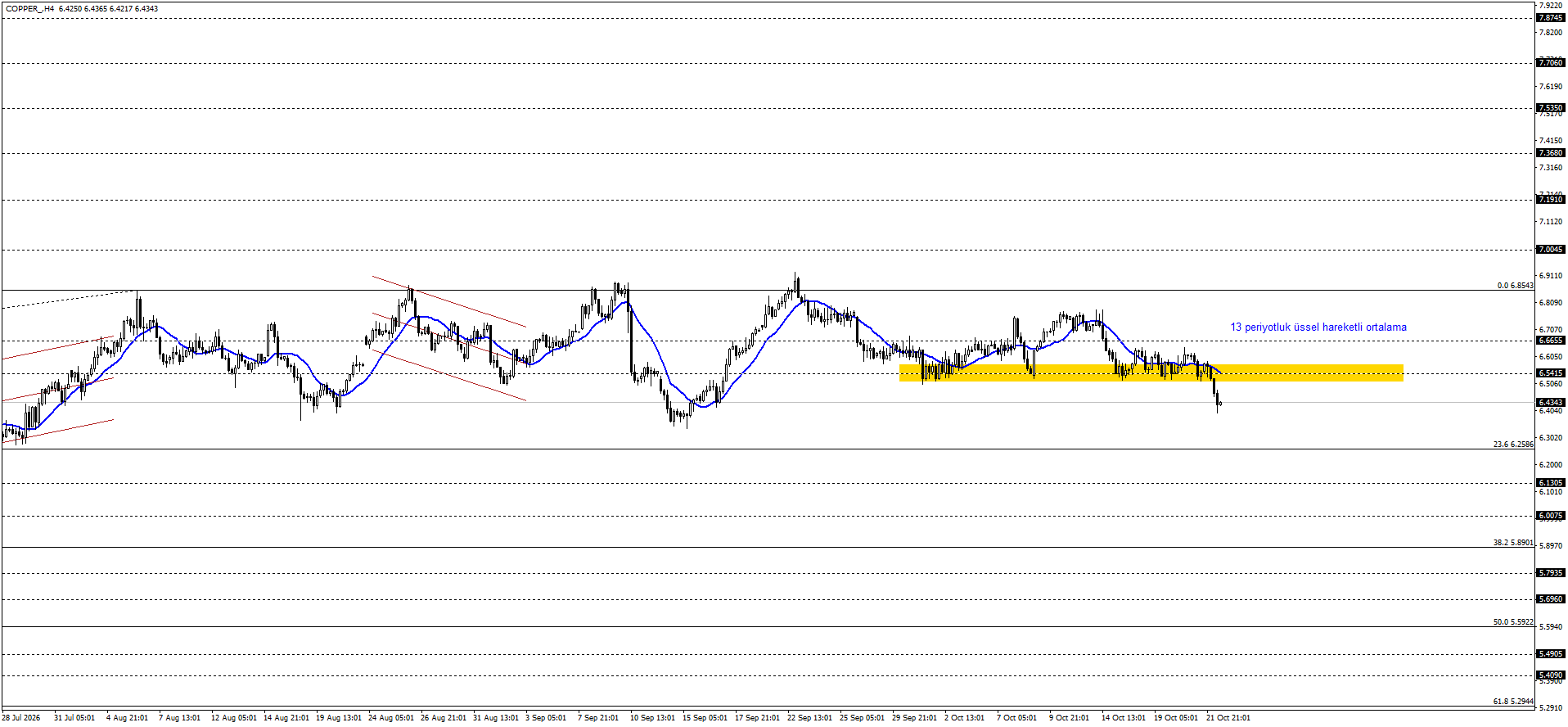Click the '7 Oct 05:01' date label

pyautogui.click(x=1017, y=718)
